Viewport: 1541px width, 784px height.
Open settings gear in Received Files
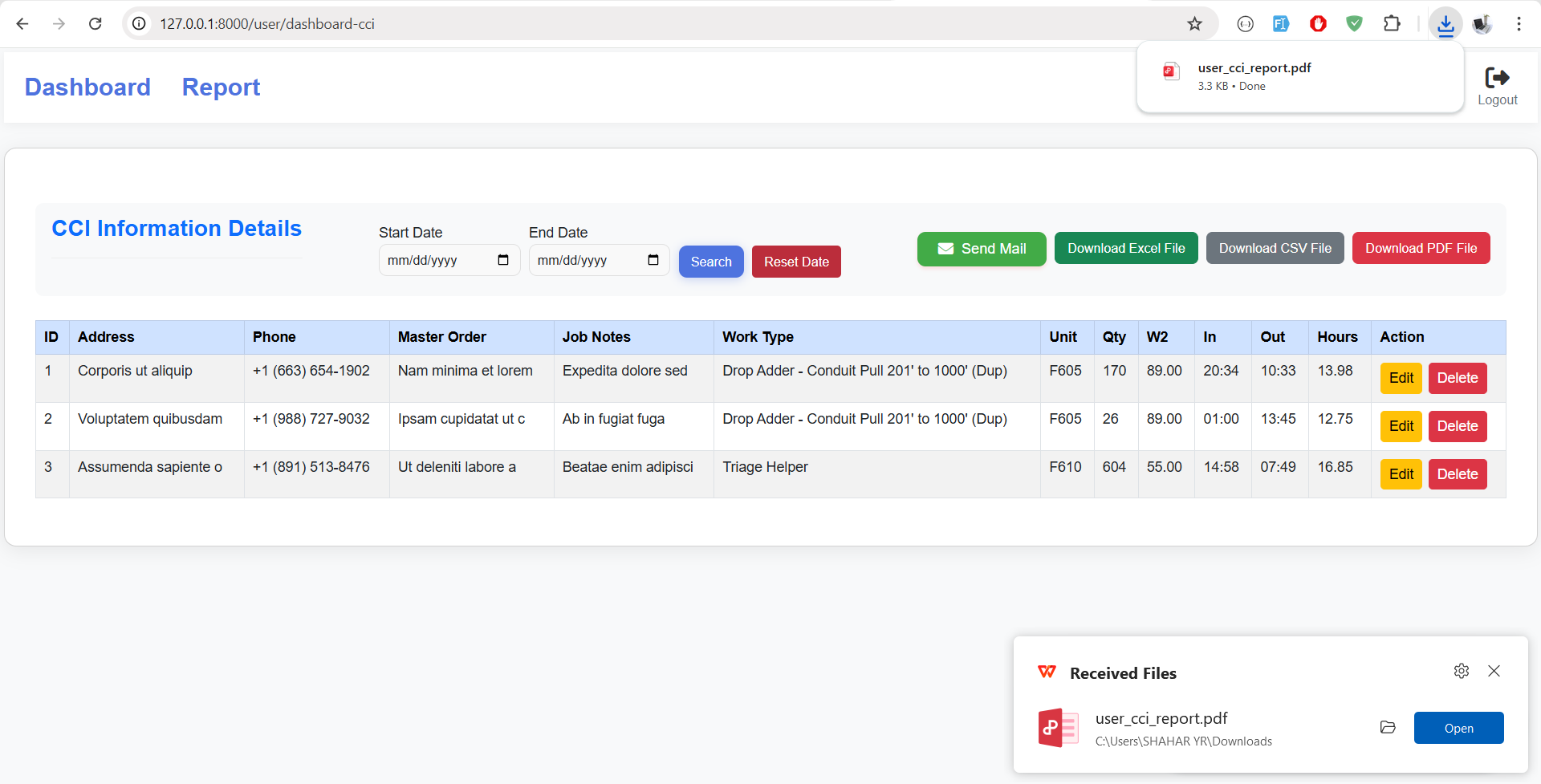1461,671
